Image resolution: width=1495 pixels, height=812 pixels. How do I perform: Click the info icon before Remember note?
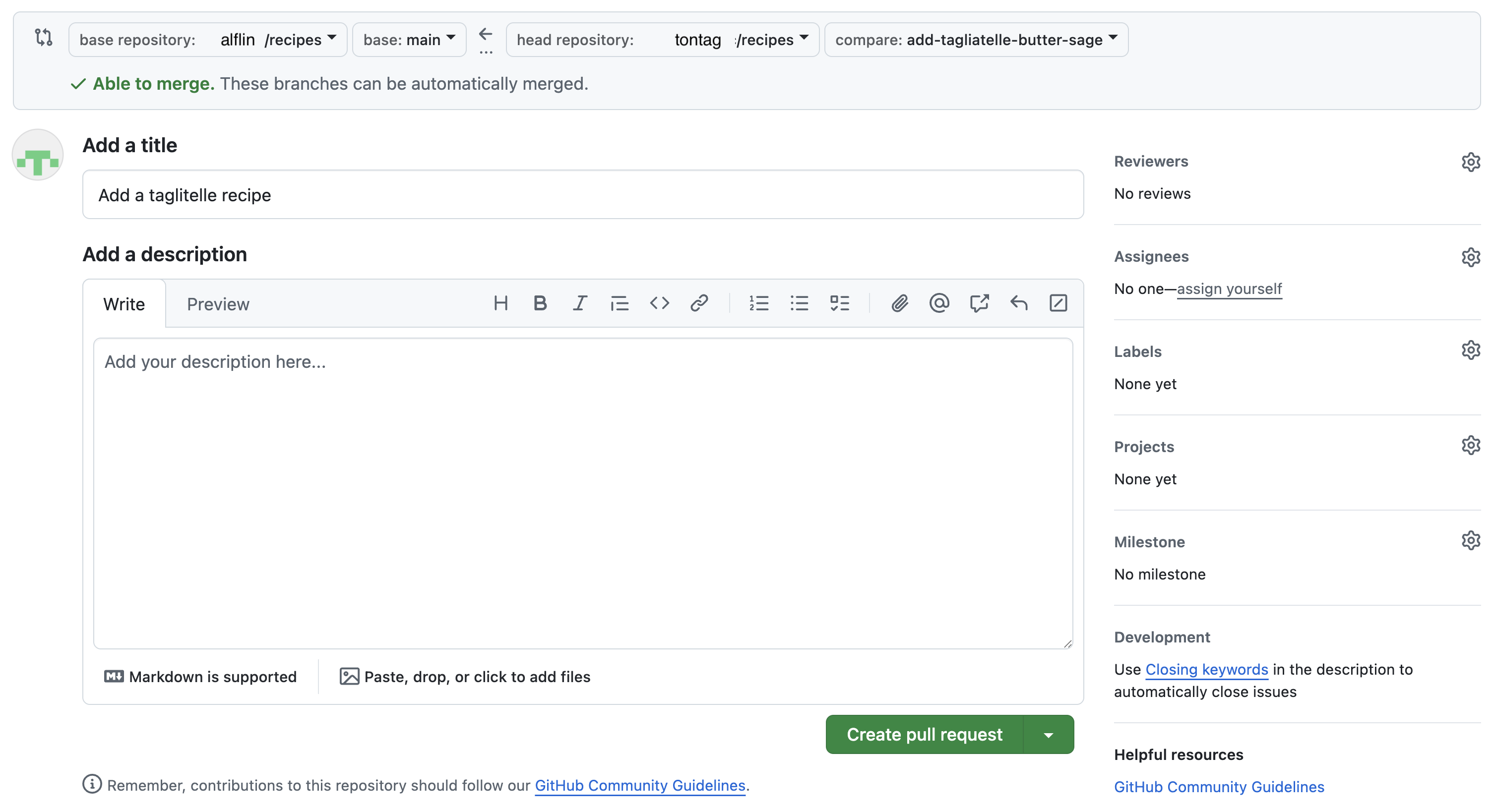[x=92, y=784]
